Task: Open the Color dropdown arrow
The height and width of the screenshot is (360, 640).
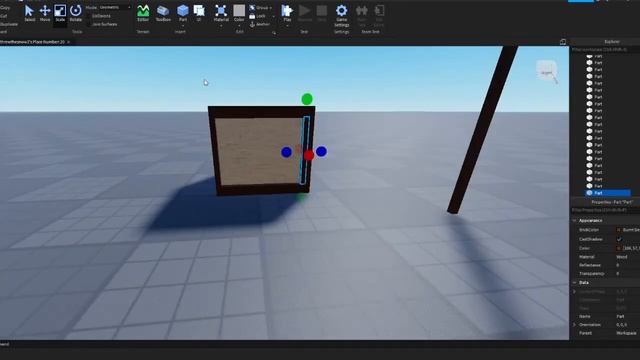Action: tap(239, 25)
